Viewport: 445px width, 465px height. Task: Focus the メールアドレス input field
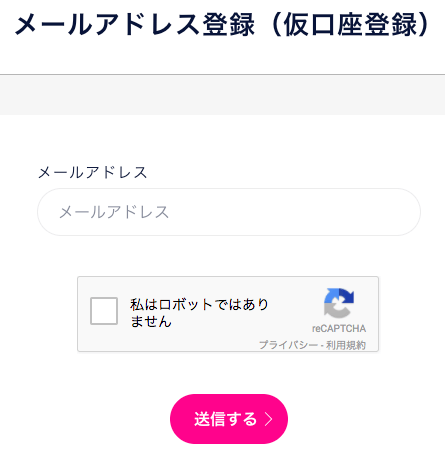(x=229, y=212)
